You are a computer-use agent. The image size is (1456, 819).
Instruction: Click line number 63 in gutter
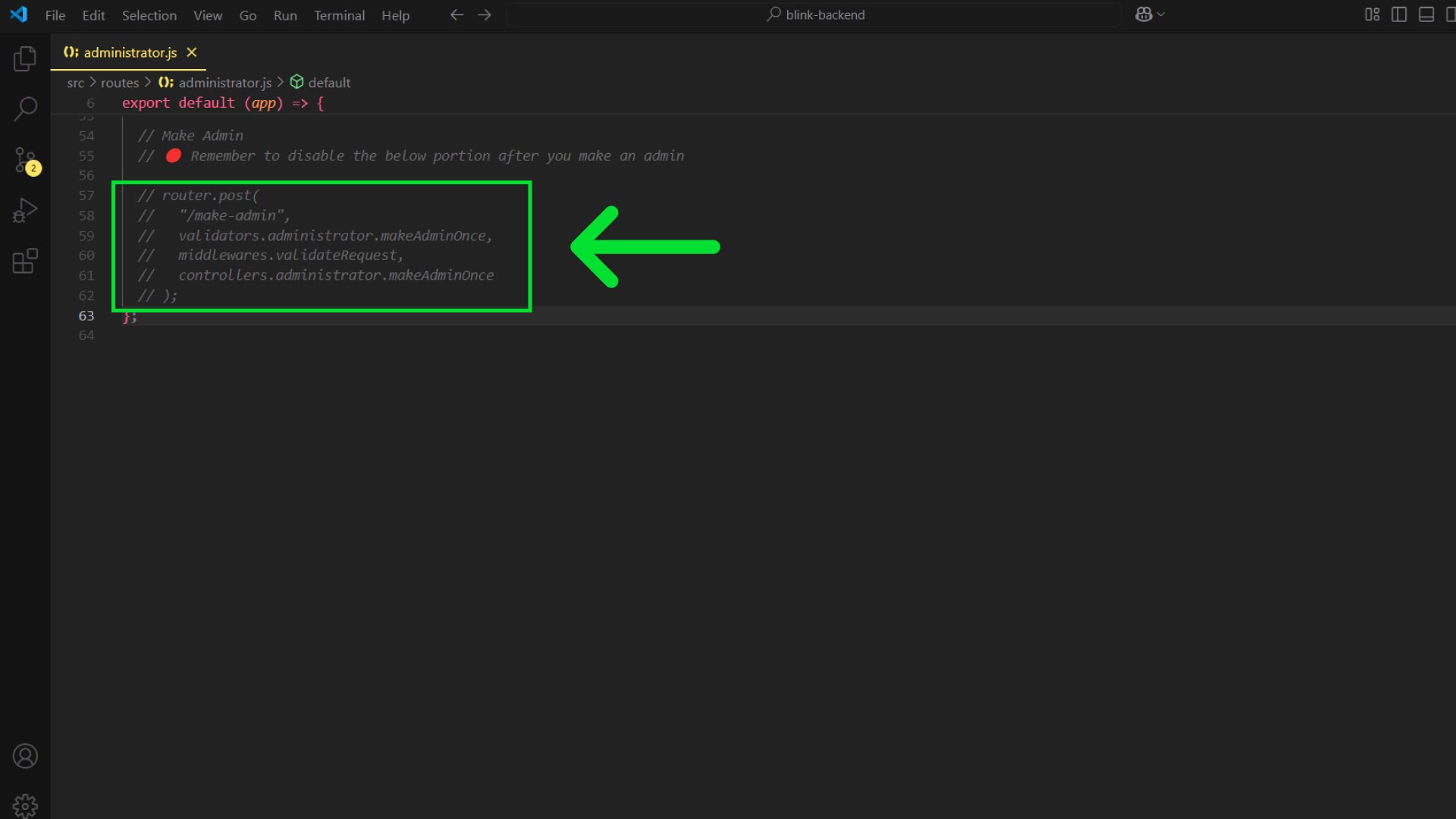pos(86,315)
